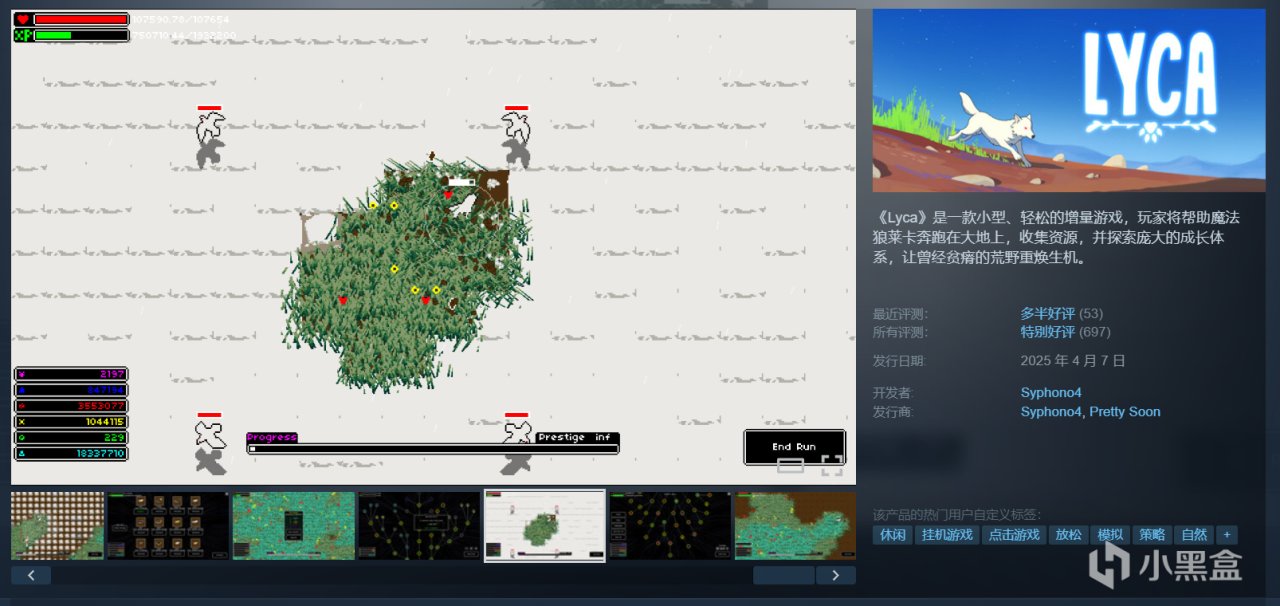The image size is (1280, 606).
Task: Select the 休闲 tag
Action: coord(892,535)
